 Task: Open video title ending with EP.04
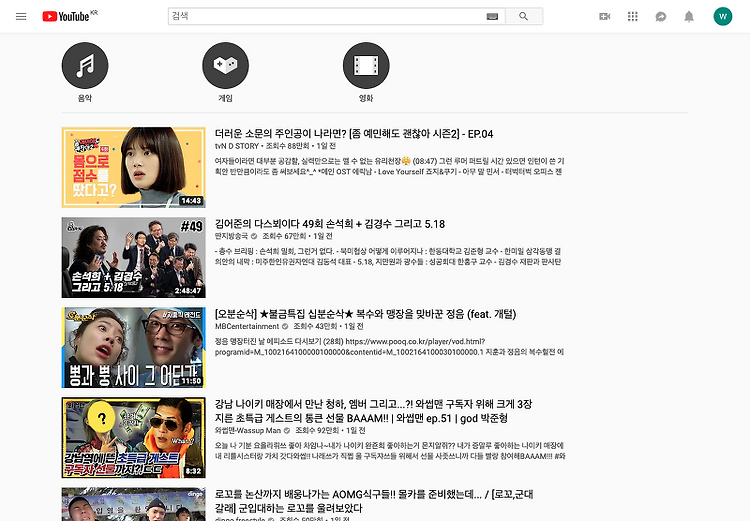click(354, 134)
